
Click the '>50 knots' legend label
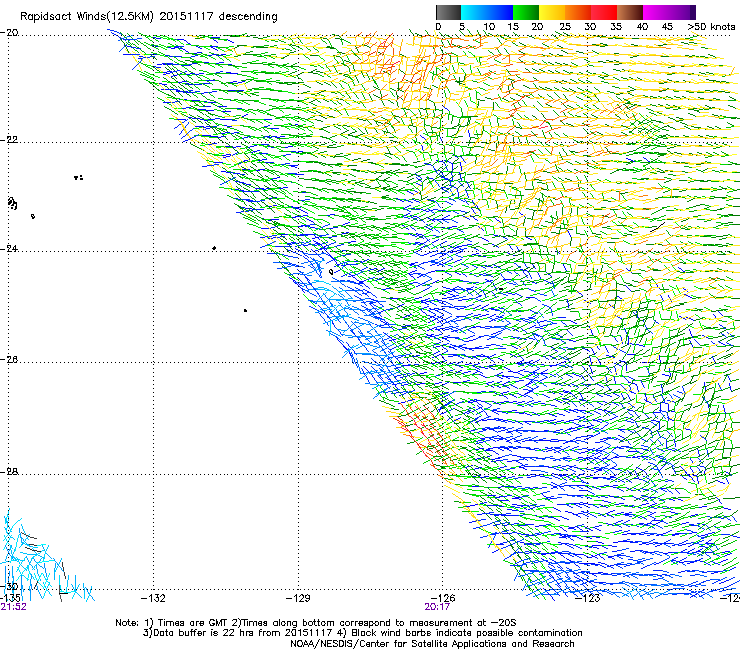711,26
